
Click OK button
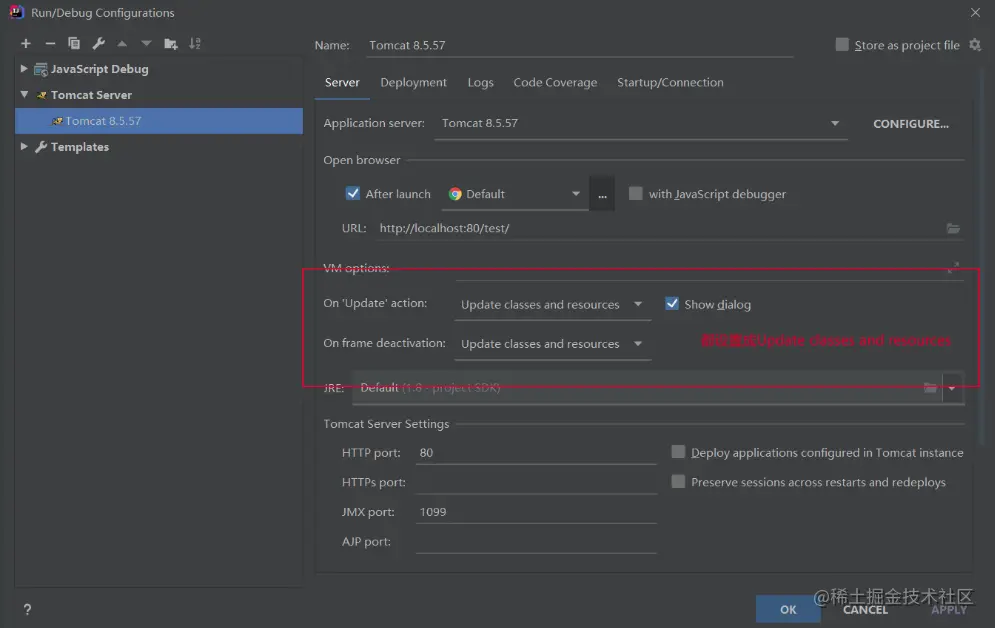[x=788, y=609]
